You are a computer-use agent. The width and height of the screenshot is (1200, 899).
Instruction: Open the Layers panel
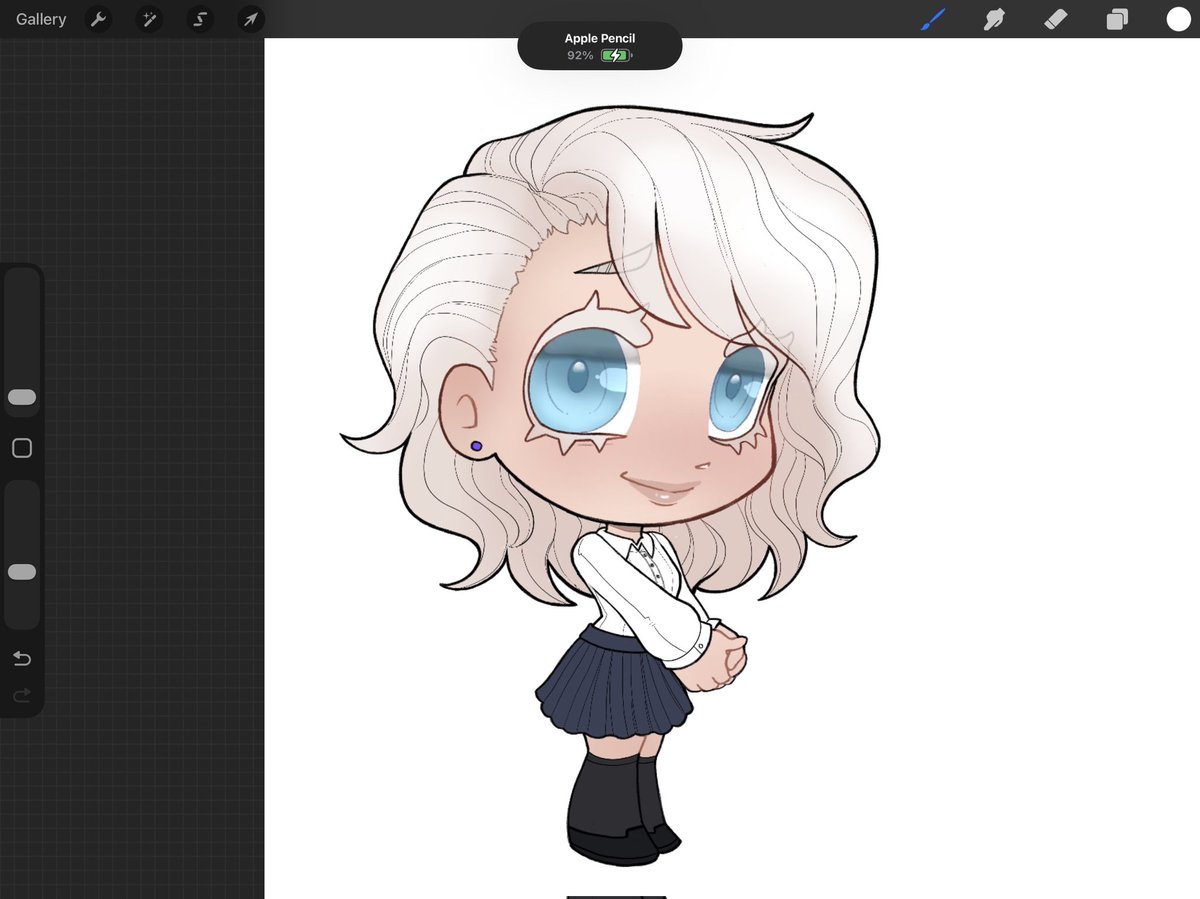click(x=1117, y=19)
